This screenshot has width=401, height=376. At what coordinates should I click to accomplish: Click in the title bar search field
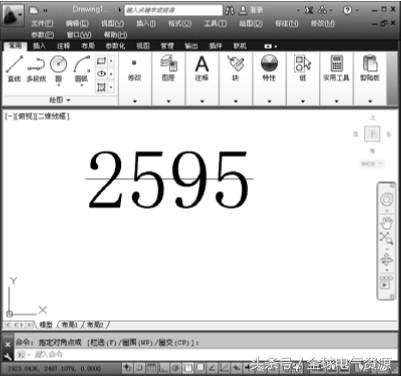click(x=173, y=10)
